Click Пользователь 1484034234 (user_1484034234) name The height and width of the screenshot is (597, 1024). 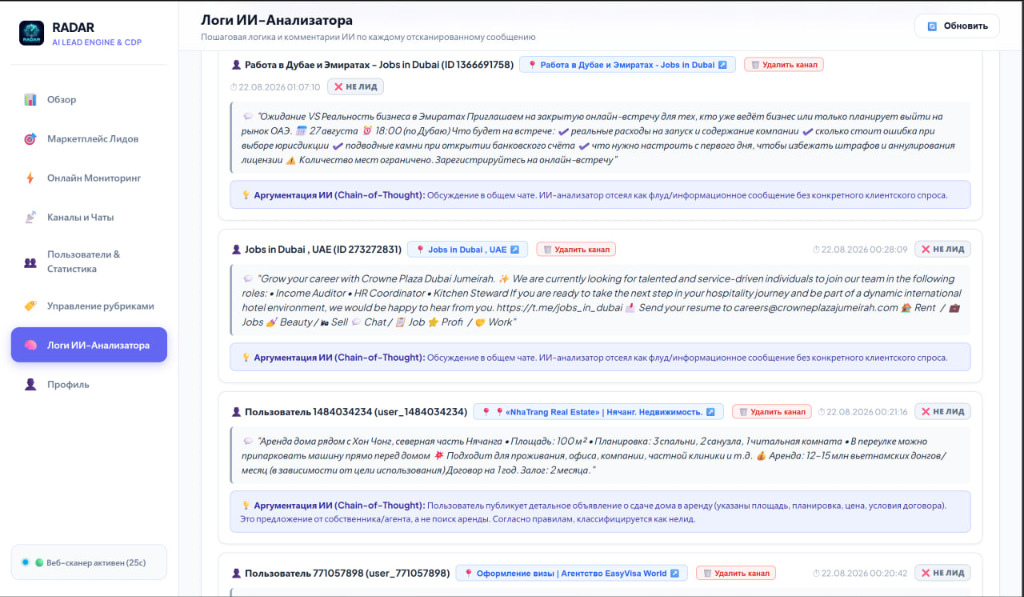[x=356, y=411]
